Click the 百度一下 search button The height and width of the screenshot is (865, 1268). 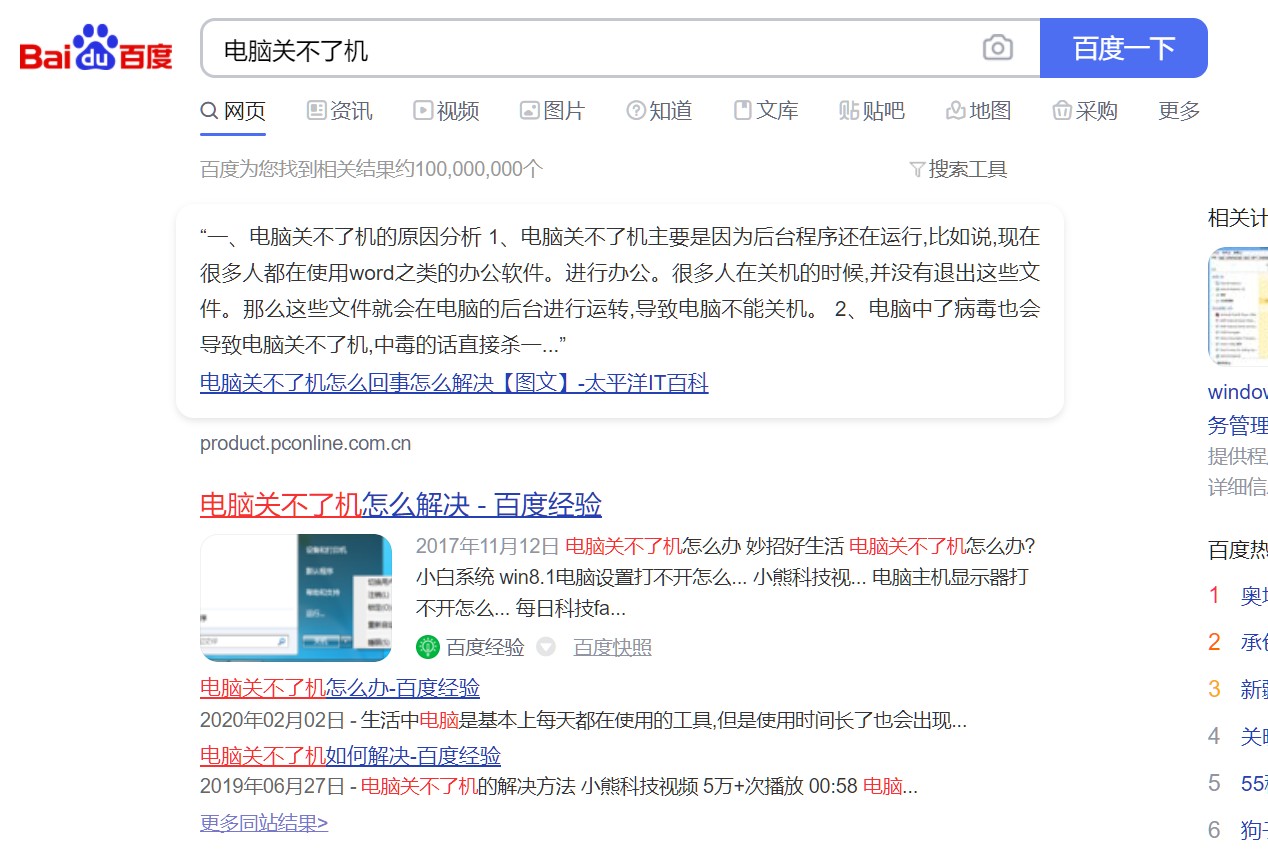(1124, 48)
